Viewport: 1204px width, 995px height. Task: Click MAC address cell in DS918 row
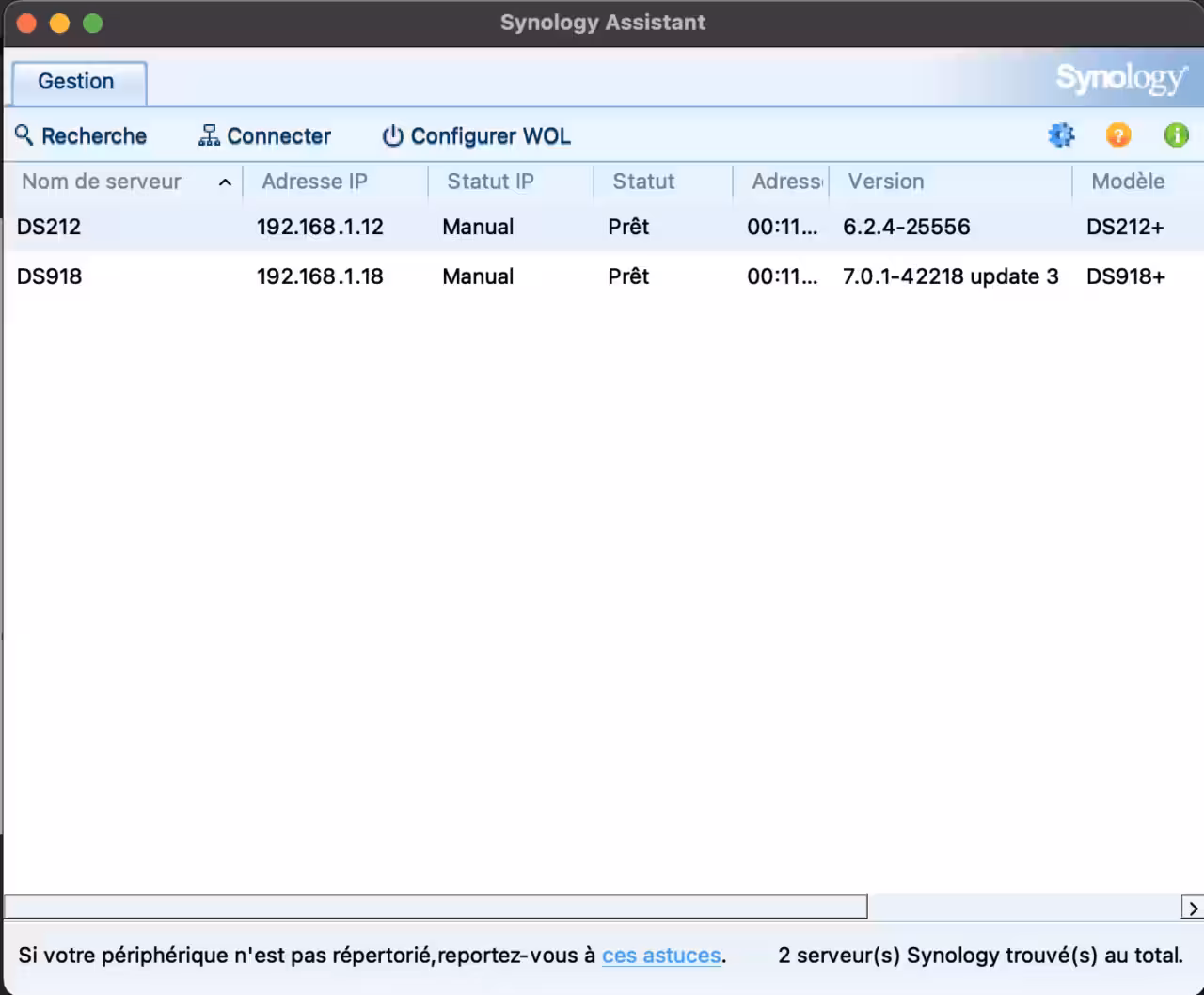coord(783,276)
